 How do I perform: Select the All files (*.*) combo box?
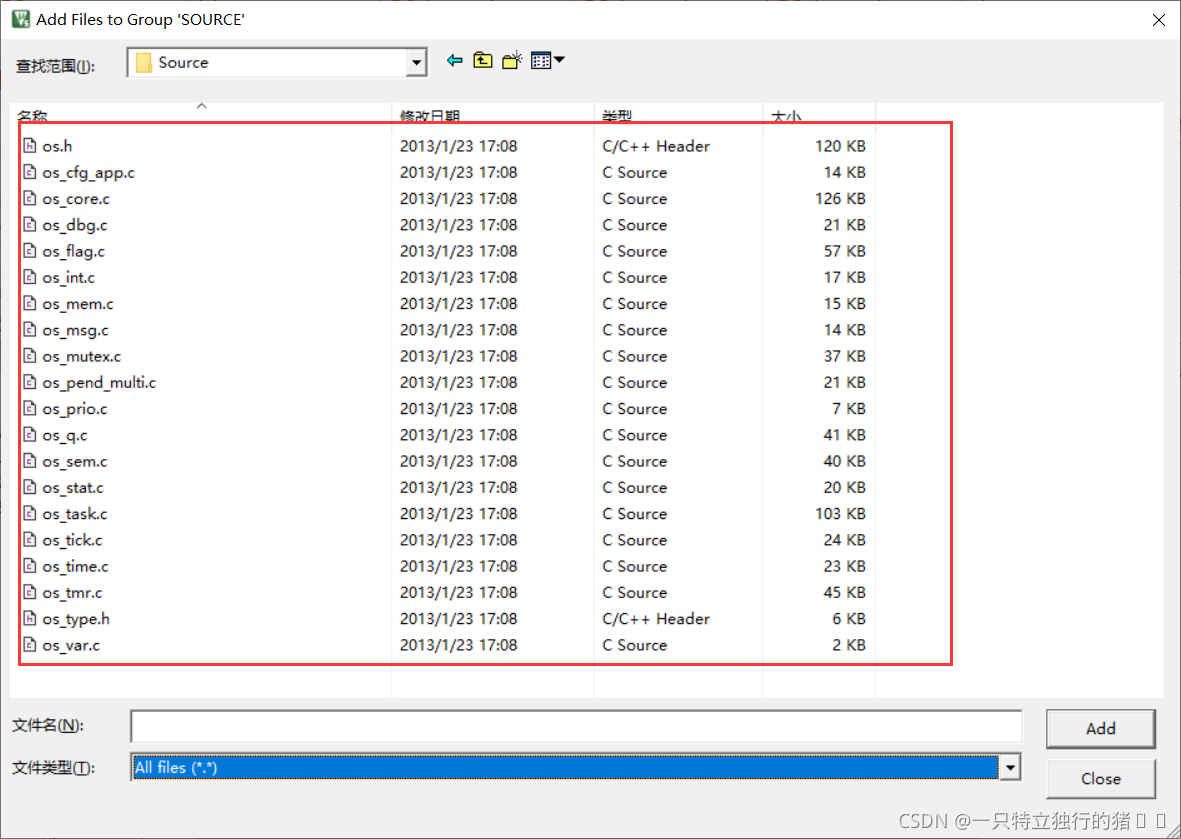pyautogui.click(x=575, y=767)
